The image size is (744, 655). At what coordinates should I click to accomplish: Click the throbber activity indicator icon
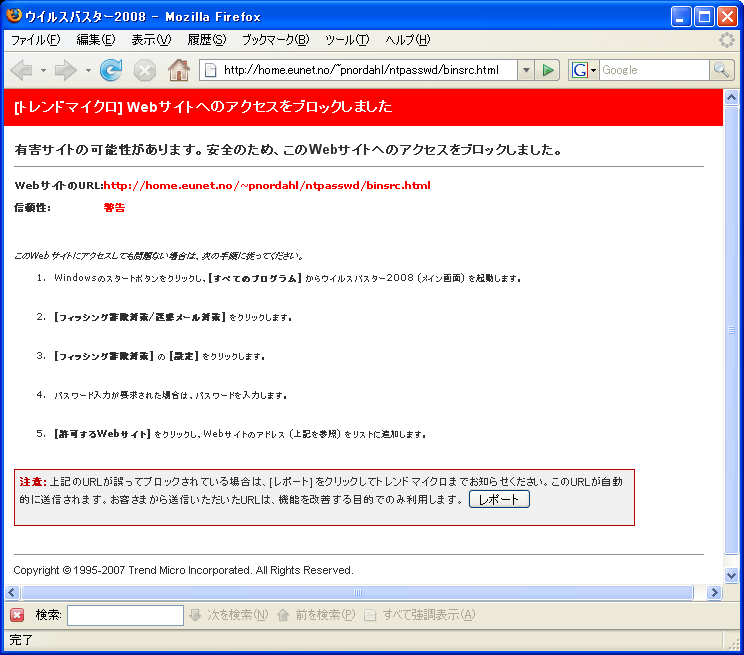pyautogui.click(x=726, y=40)
